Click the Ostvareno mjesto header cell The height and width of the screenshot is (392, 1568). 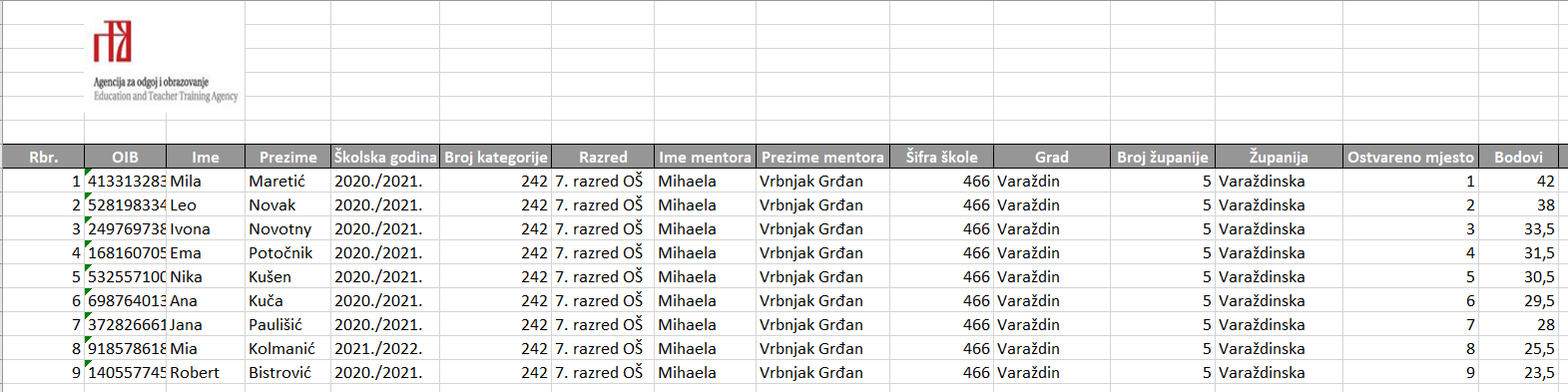(x=1410, y=157)
